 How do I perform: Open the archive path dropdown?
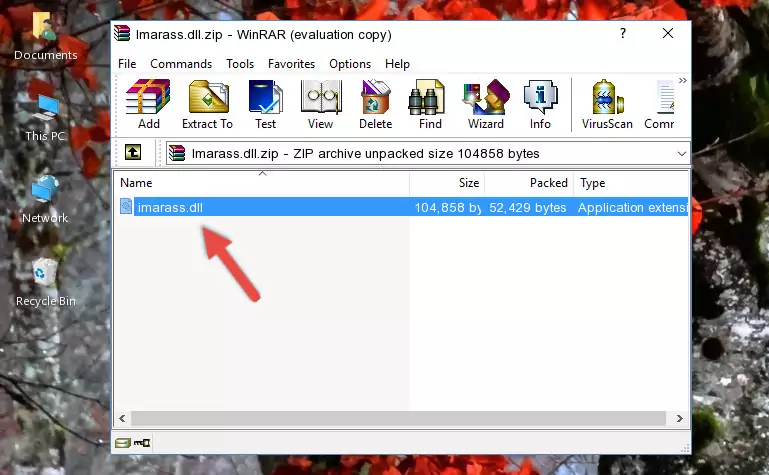682,153
